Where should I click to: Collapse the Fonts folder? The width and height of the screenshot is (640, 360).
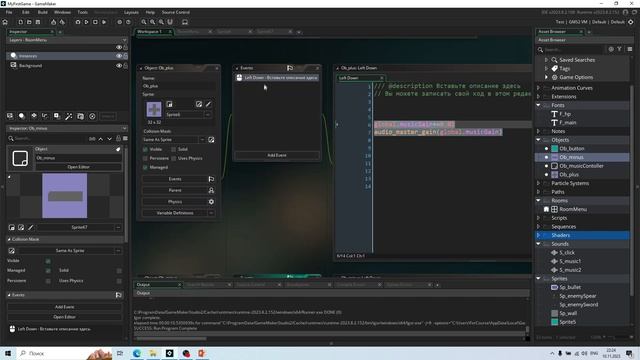click(x=538, y=105)
